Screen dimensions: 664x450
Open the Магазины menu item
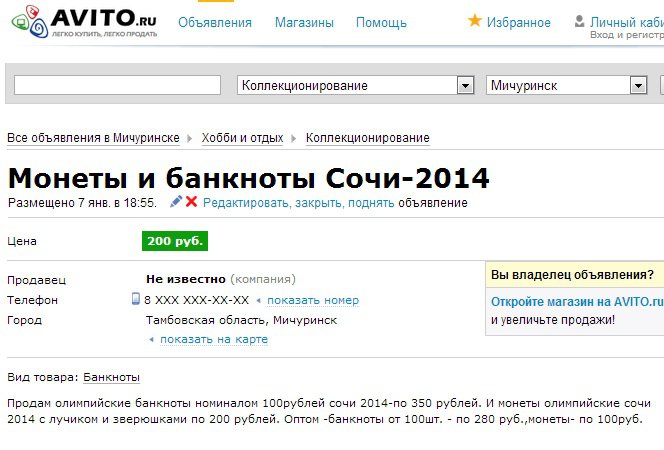304,22
